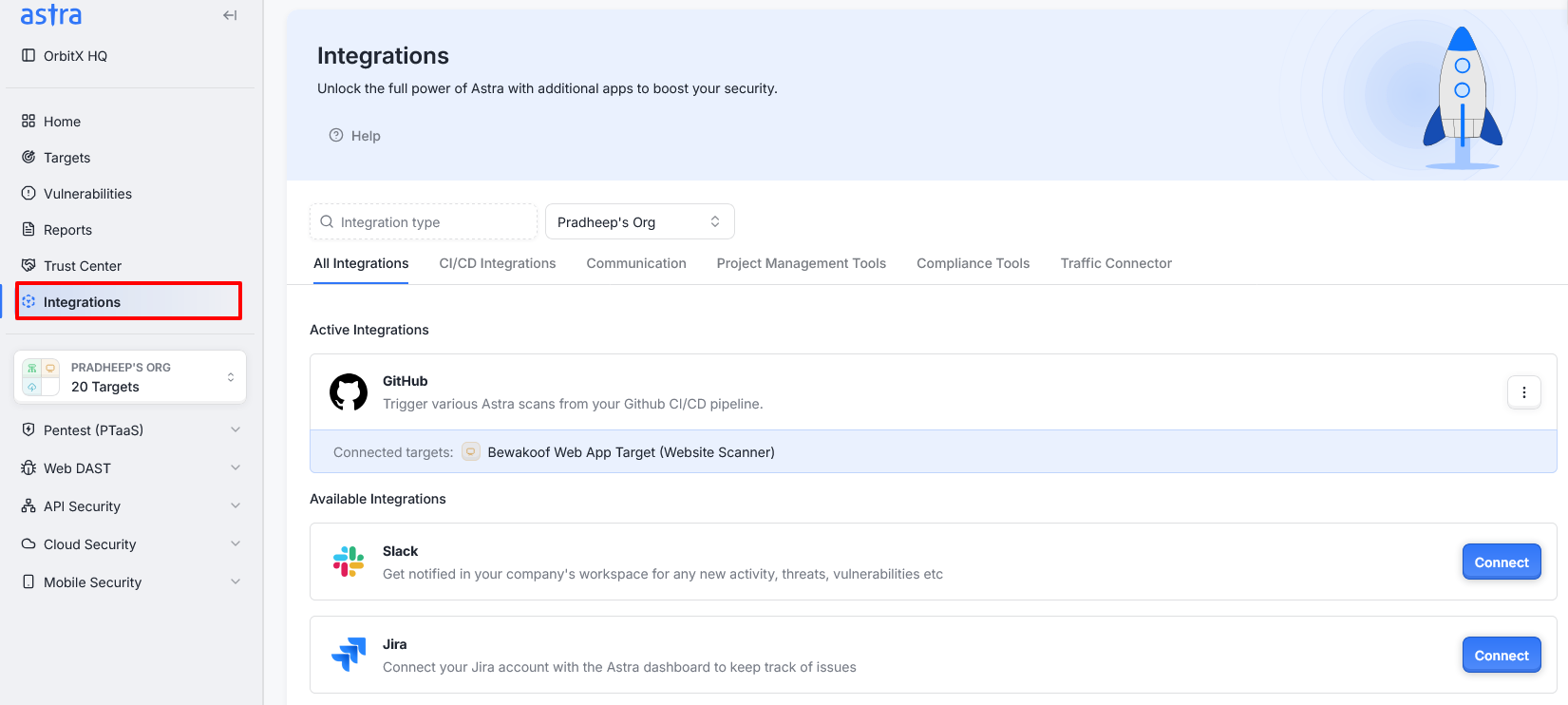Click the Trust Center handshake icon

[x=28, y=265]
